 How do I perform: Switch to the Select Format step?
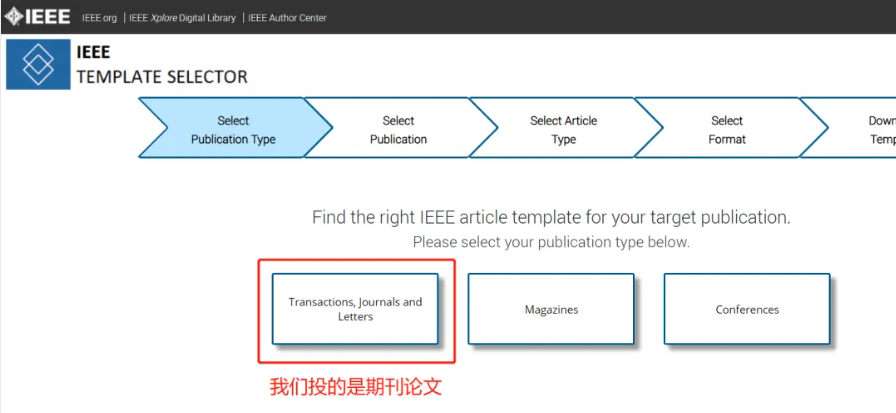click(x=727, y=130)
